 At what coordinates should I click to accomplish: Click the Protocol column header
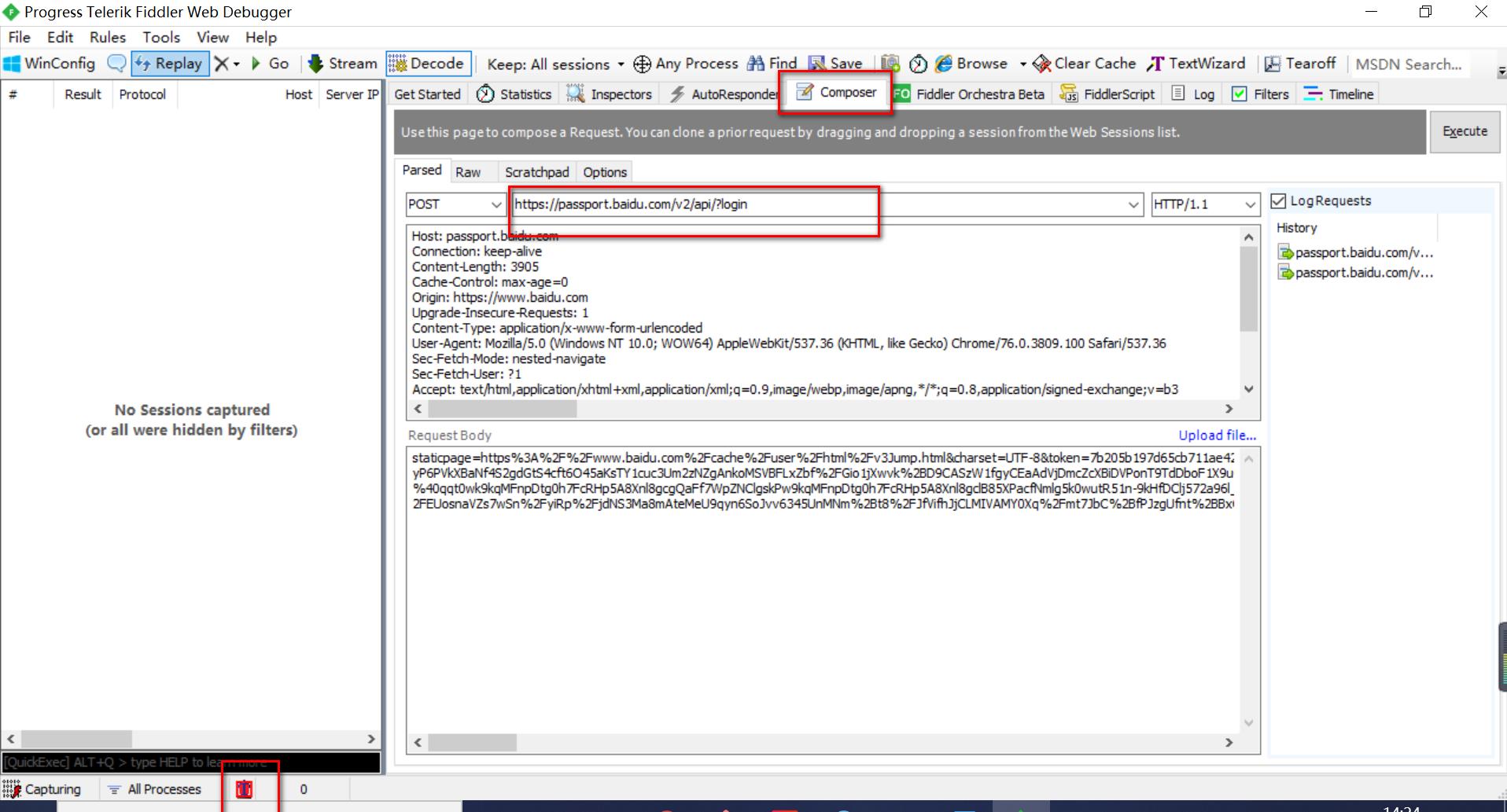tap(142, 94)
